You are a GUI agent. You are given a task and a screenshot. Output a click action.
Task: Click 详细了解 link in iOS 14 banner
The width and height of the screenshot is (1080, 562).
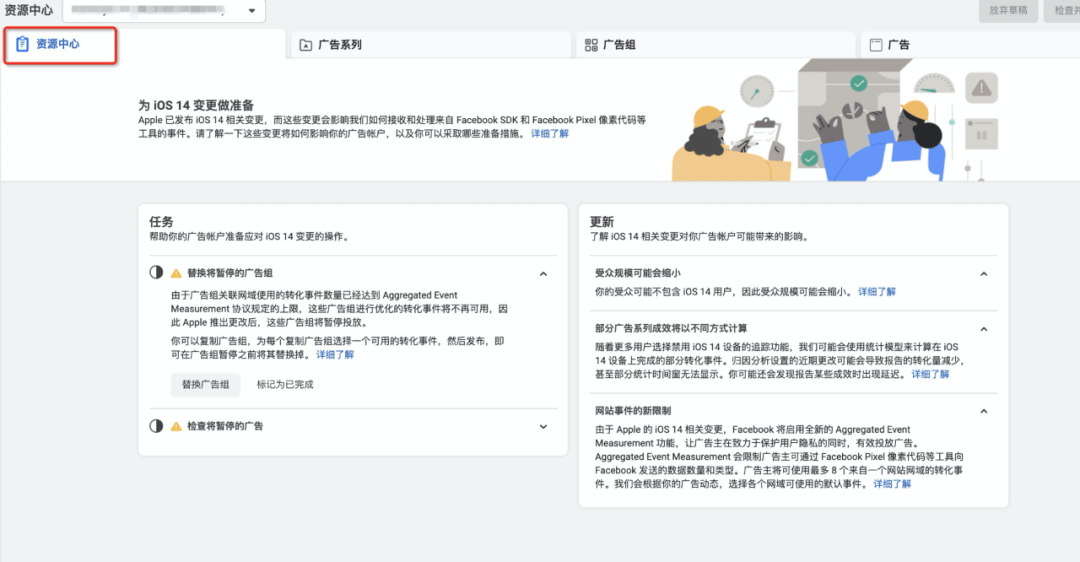click(550, 134)
